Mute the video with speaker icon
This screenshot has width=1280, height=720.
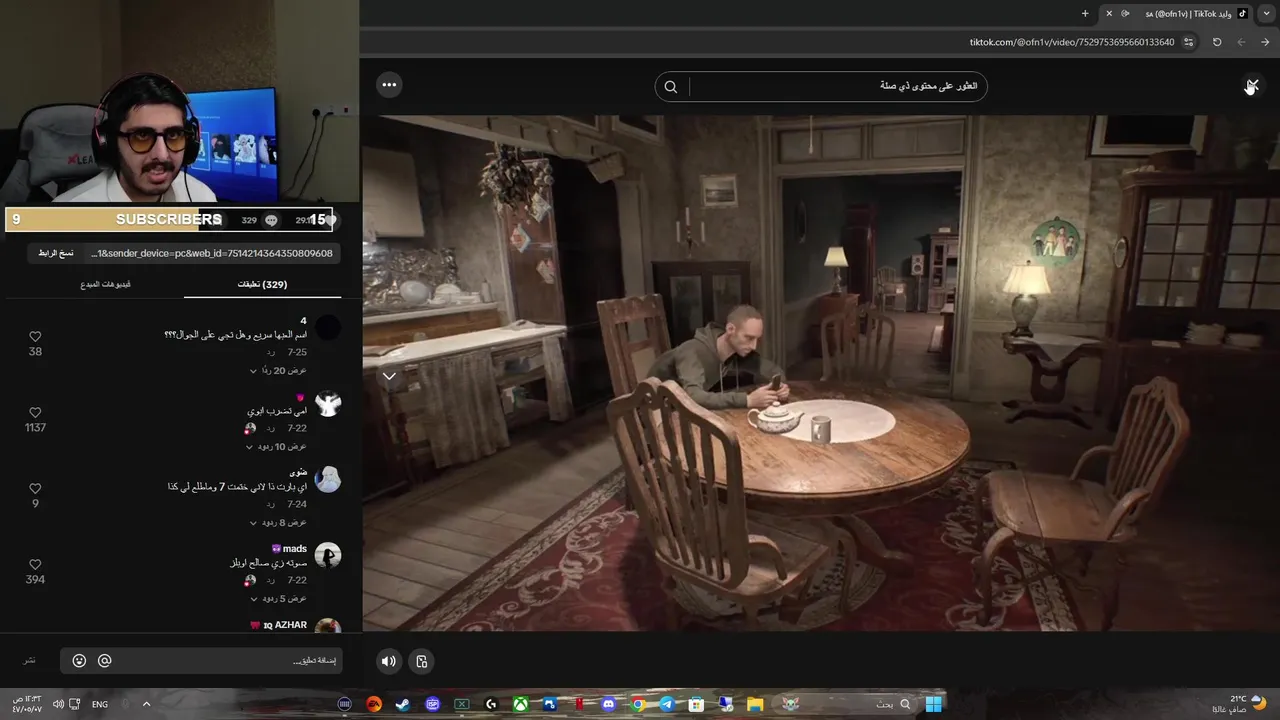[x=389, y=661]
